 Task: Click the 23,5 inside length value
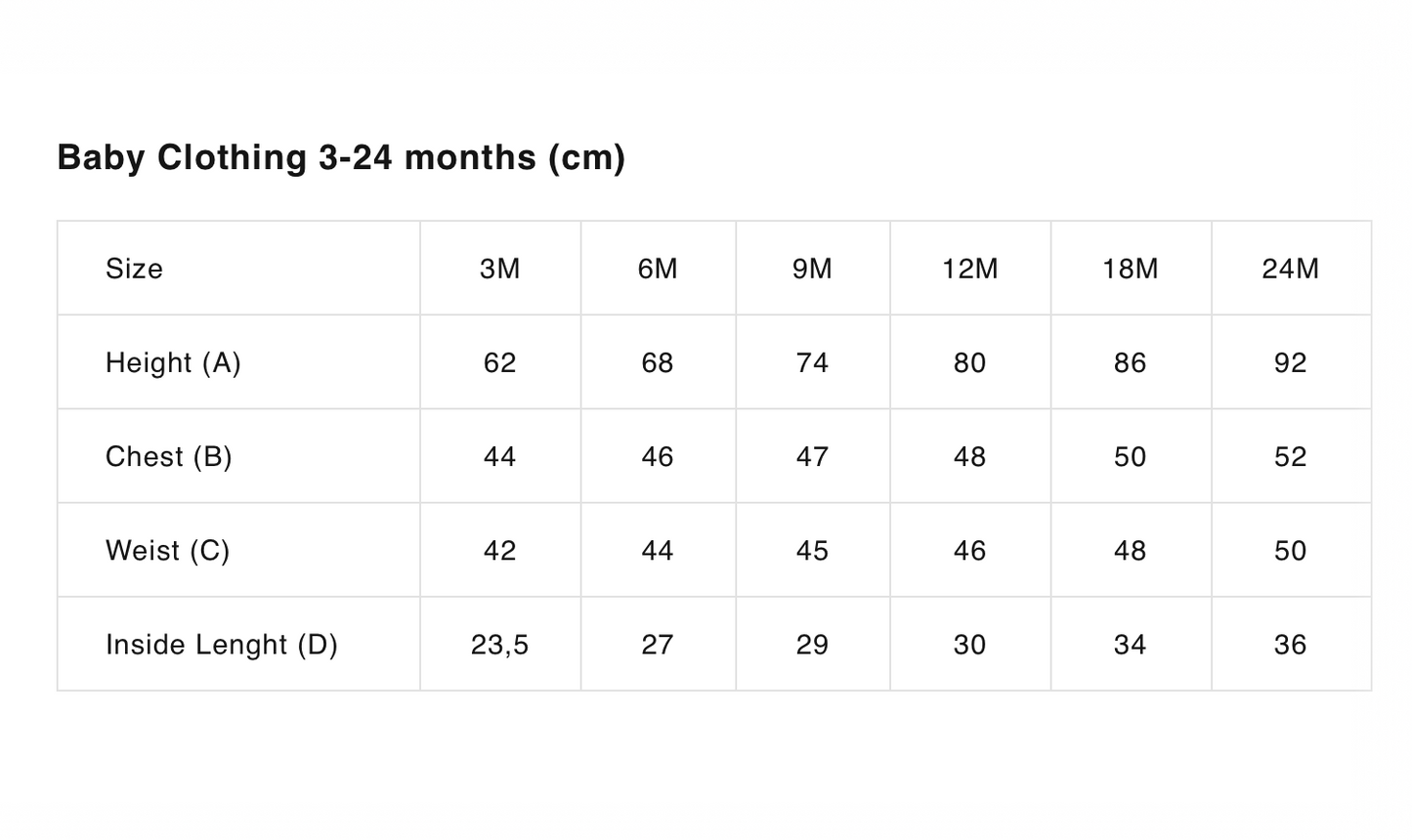pyautogui.click(x=499, y=645)
